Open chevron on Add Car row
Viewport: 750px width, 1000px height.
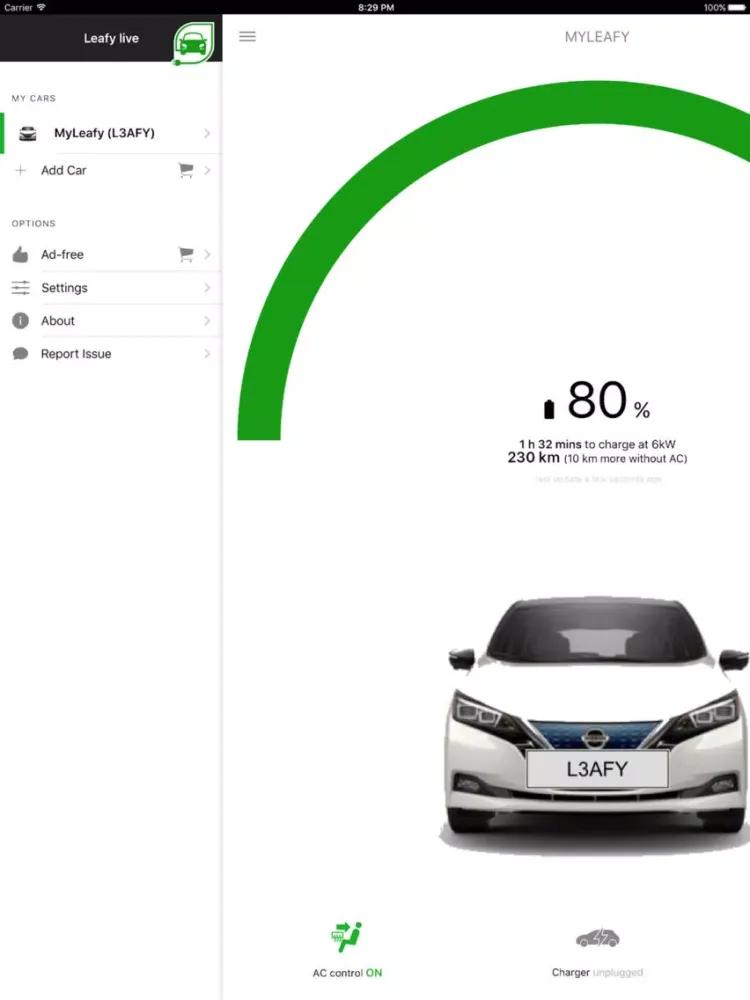point(207,170)
